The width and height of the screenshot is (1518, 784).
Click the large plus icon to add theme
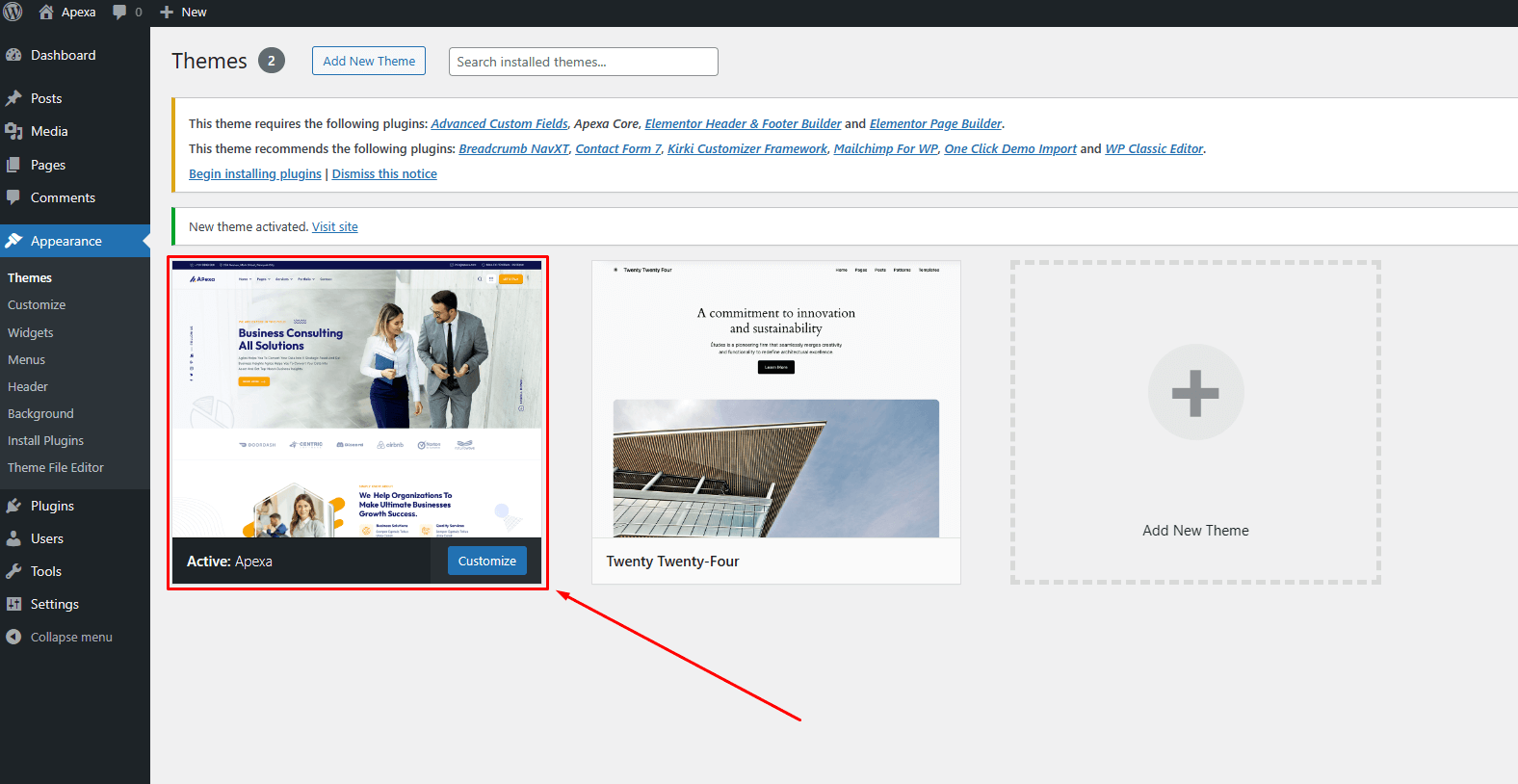[x=1195, y=393]
